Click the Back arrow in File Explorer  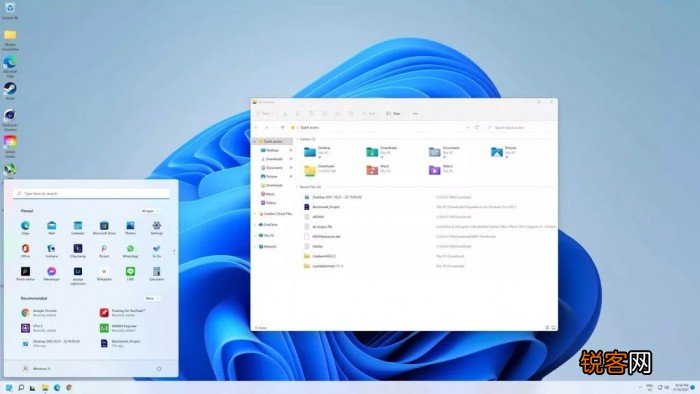click(257, 128)
